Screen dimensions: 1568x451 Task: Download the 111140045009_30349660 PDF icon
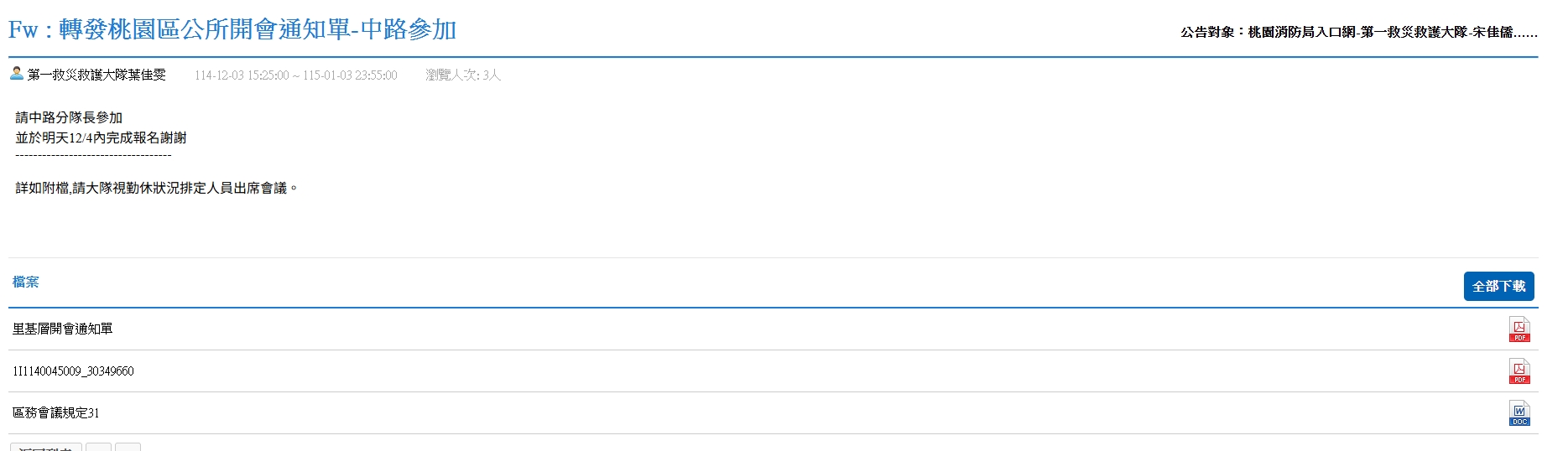[x=1519, y=371]
